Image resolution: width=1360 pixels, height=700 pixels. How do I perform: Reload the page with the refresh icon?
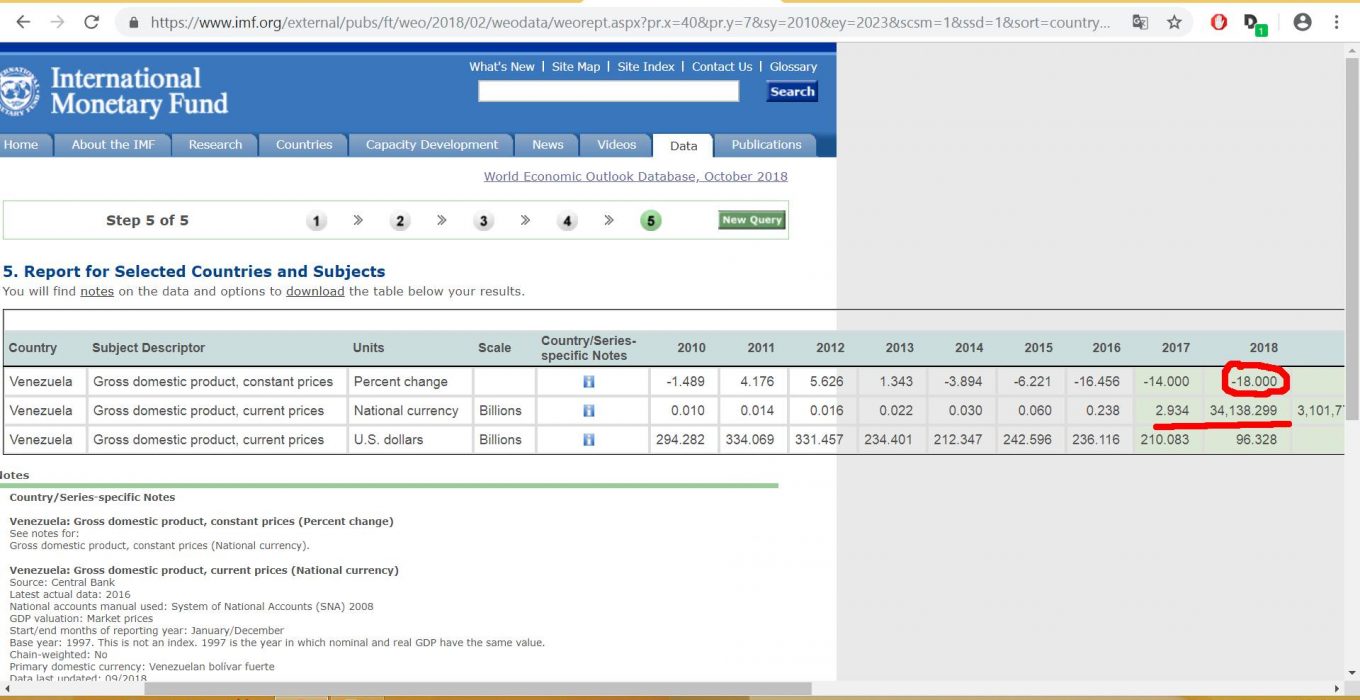(x=92, y=22)
